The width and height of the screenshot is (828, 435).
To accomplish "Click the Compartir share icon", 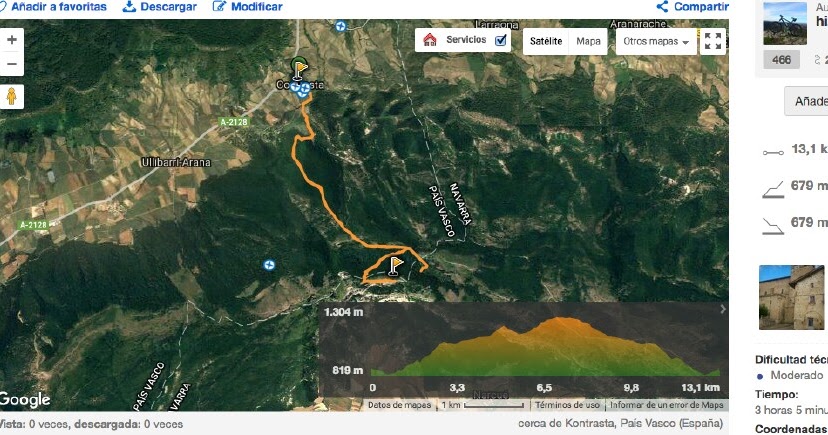I will [662, 7].
